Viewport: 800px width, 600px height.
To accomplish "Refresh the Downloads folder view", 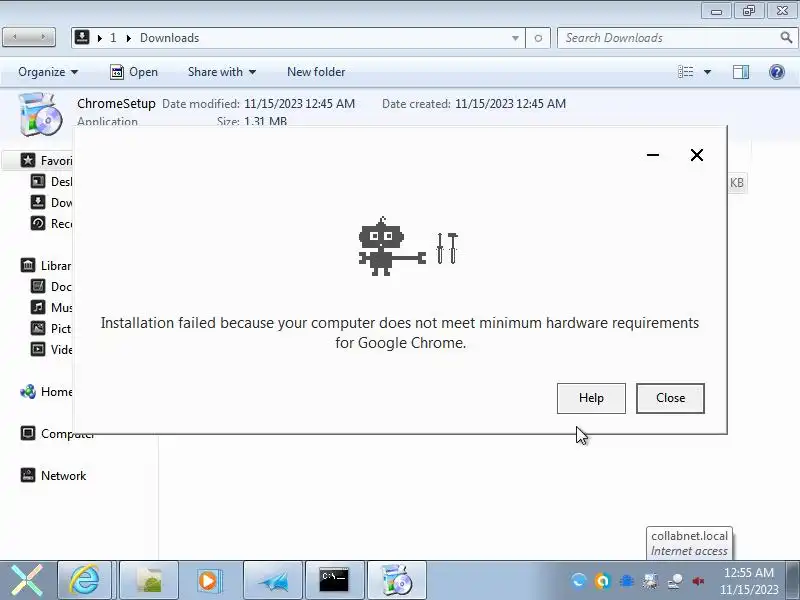I will coord(538,38).
